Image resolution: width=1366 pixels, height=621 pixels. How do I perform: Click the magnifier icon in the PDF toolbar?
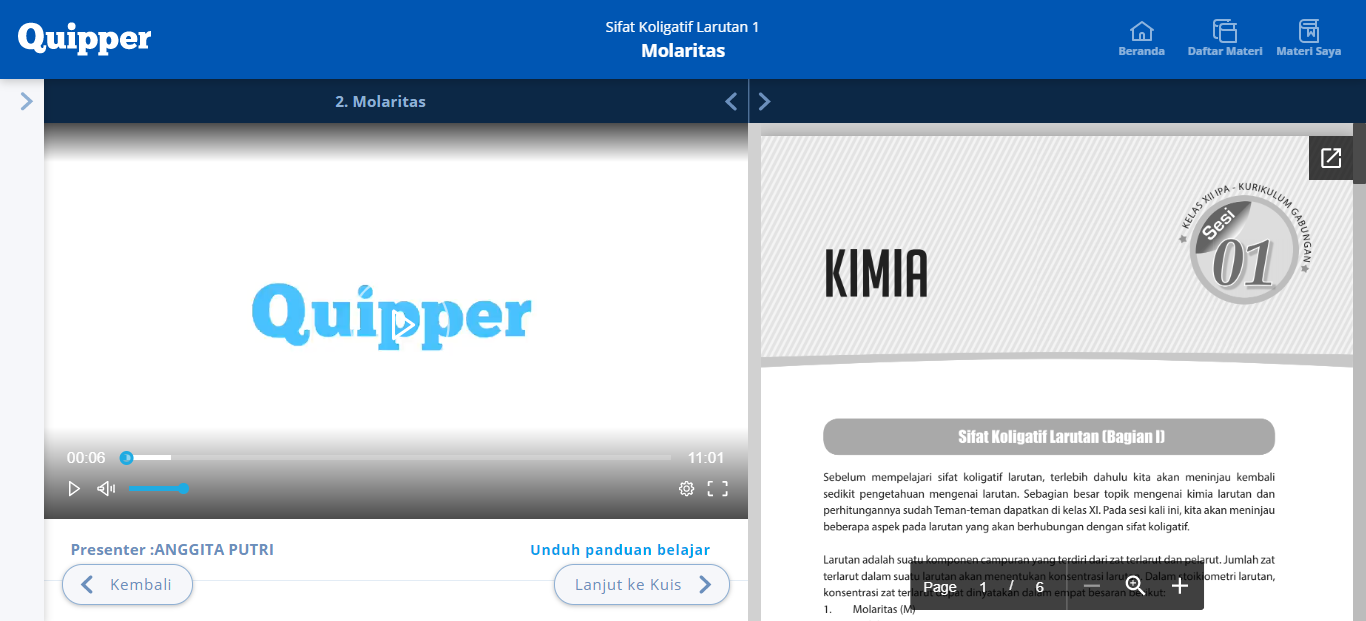tap(1135, 586)
